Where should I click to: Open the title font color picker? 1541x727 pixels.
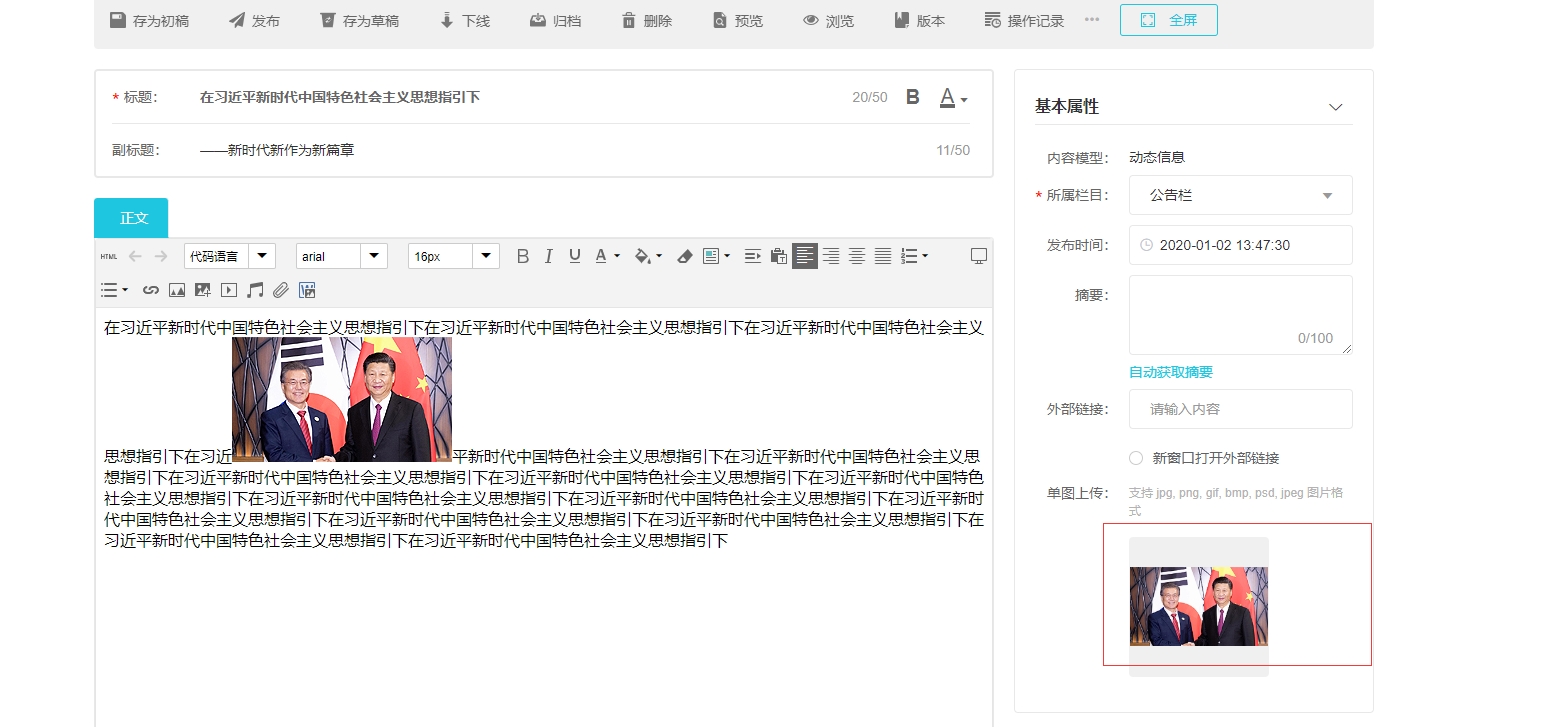953,98
